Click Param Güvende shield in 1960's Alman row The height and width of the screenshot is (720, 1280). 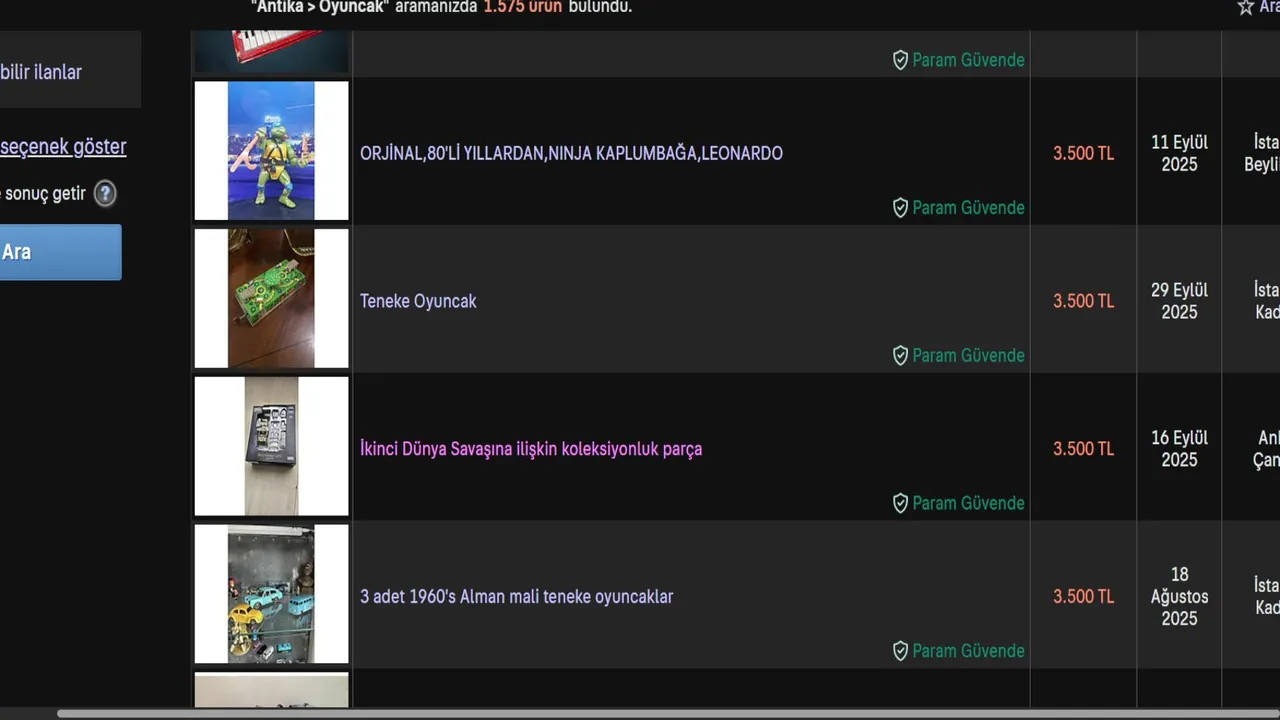tap(900, 651)
